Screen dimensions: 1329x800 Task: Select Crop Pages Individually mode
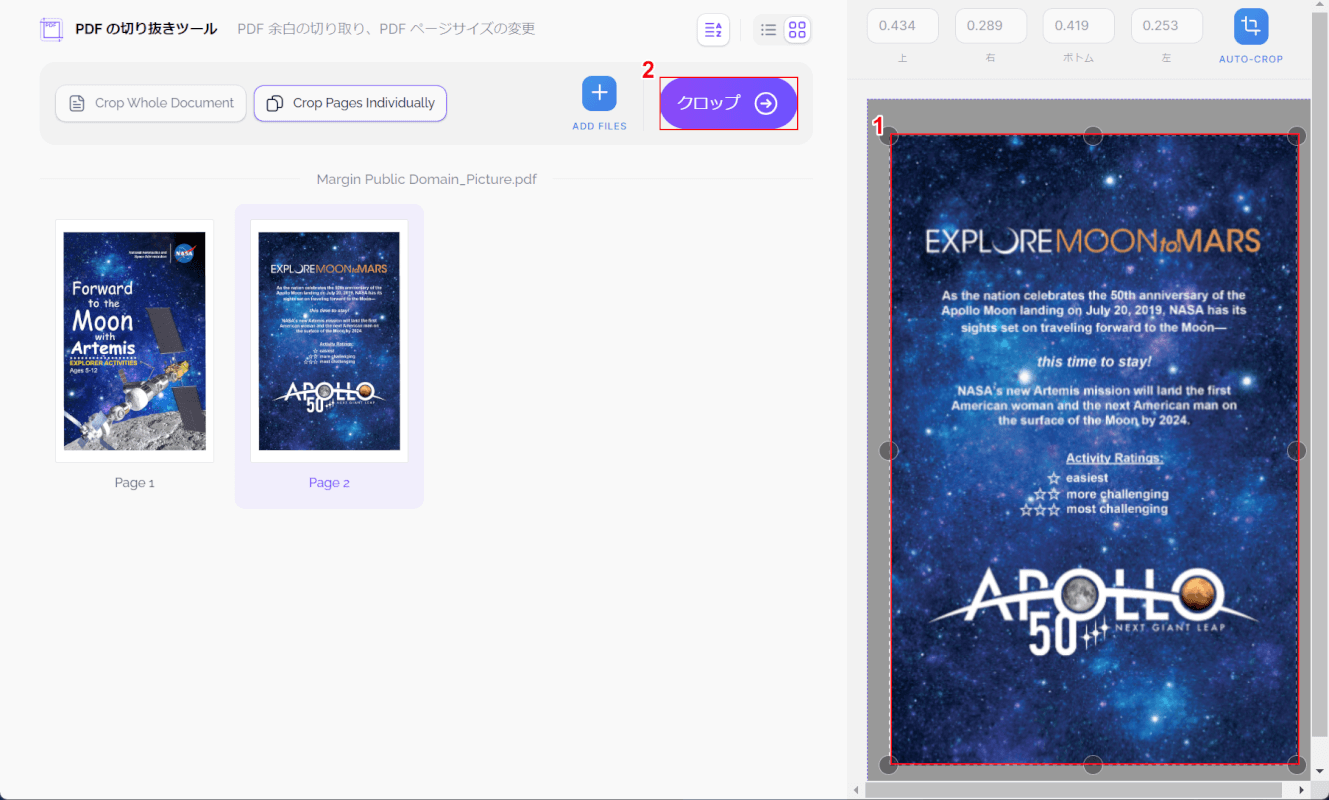(350, 103)
